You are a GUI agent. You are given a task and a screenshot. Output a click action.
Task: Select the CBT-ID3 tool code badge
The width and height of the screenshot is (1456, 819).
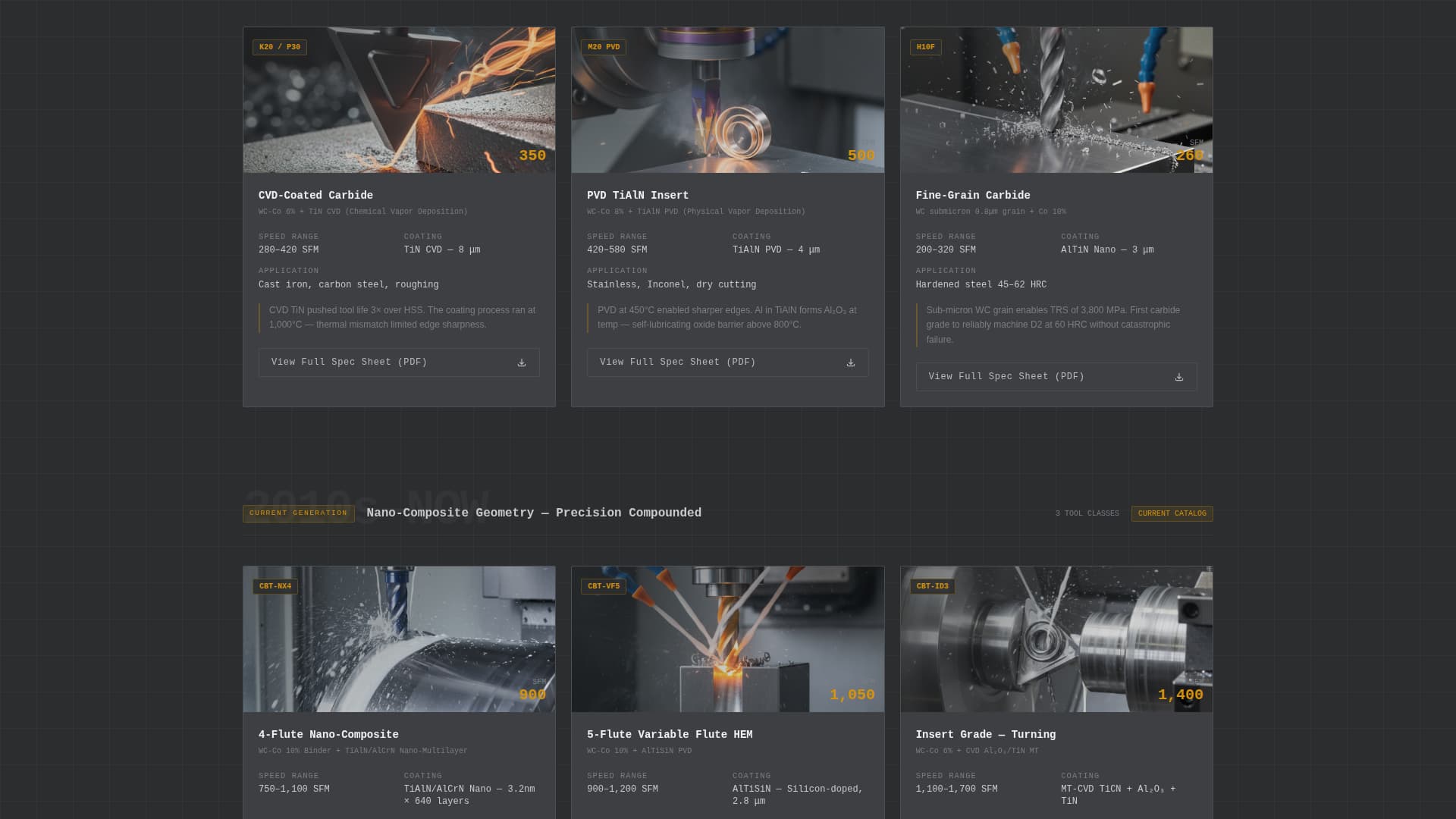point(934,585)
